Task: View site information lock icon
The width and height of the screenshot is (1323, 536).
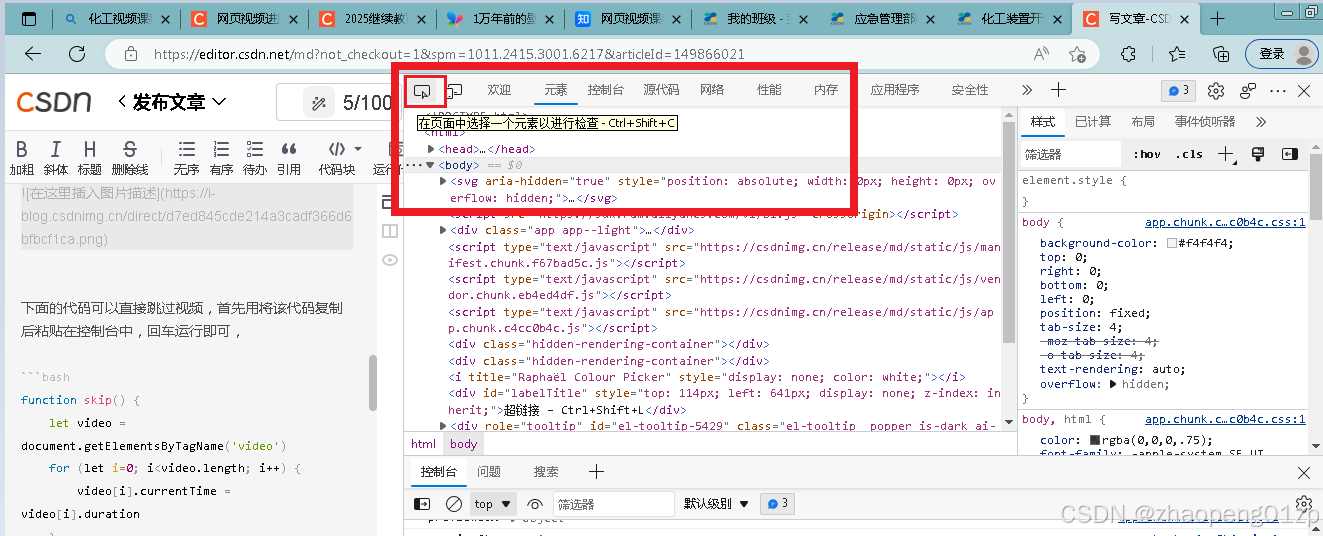Action: coord(129,54)
